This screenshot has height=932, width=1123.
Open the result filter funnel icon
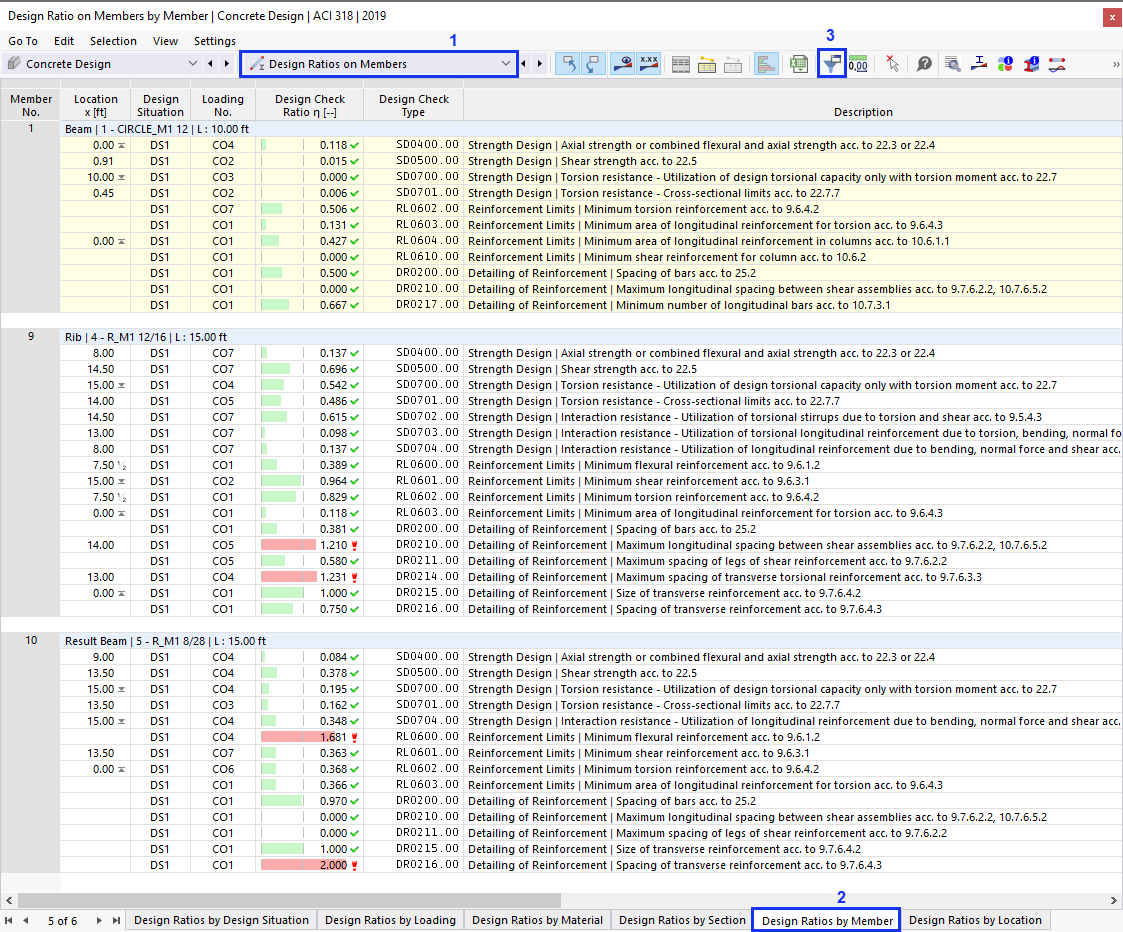pyautogui.click(x=832, y=64)
